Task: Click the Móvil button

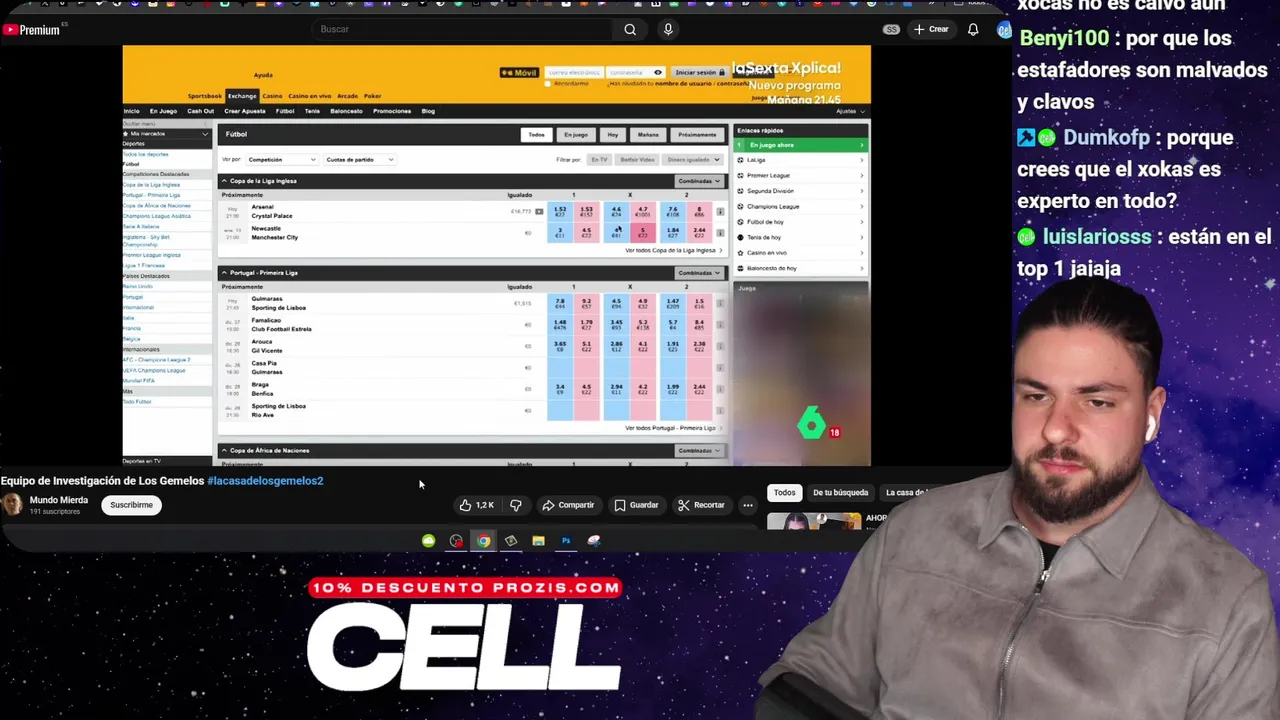Action: (519, 72)
